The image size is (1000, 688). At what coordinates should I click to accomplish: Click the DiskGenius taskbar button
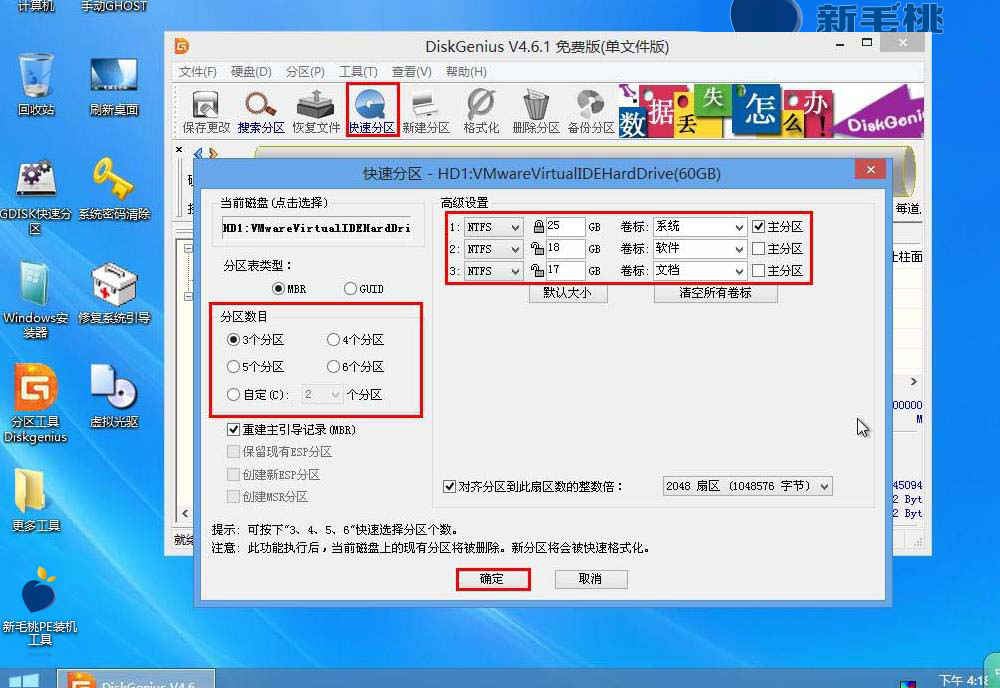click(136, 679)
